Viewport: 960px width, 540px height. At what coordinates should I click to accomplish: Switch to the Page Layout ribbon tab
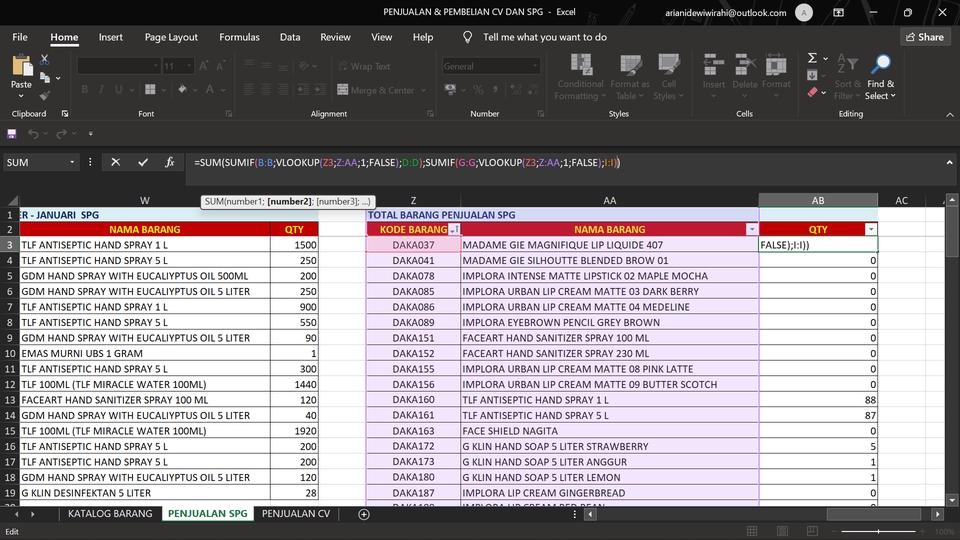point(171,37)
